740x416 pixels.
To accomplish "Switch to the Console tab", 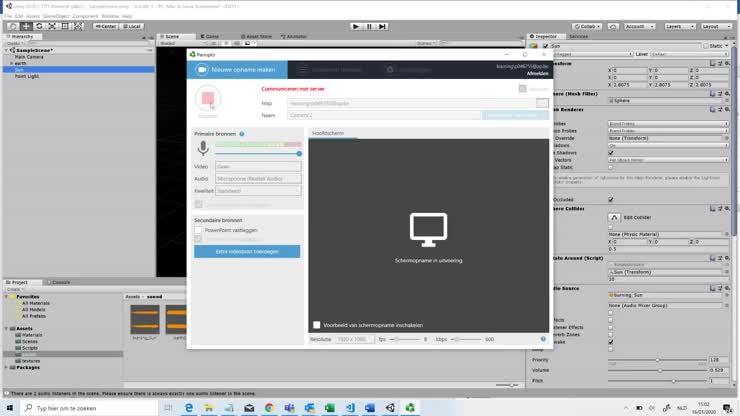I will (59, 282).
